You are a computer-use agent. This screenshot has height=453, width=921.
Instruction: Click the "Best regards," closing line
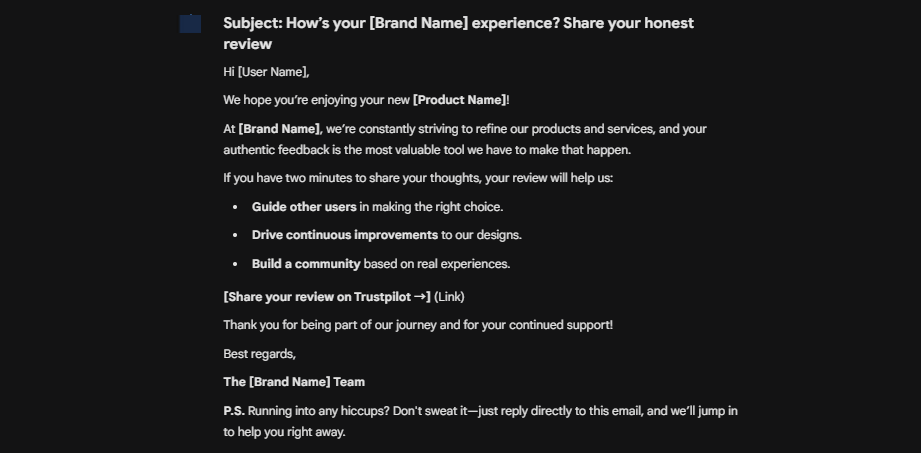(260, 354)
